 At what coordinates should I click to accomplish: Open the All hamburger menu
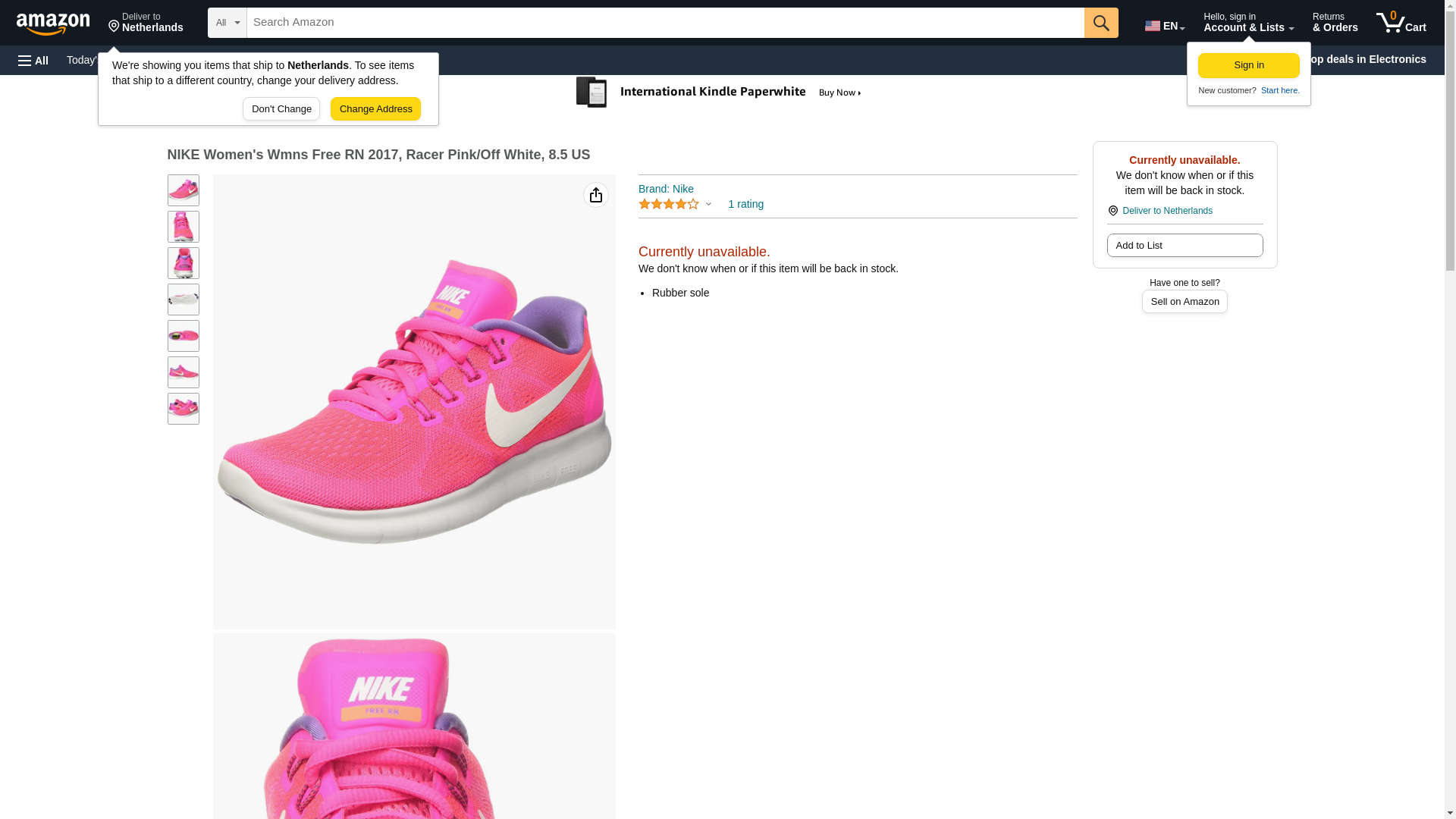tap(33, 61)
